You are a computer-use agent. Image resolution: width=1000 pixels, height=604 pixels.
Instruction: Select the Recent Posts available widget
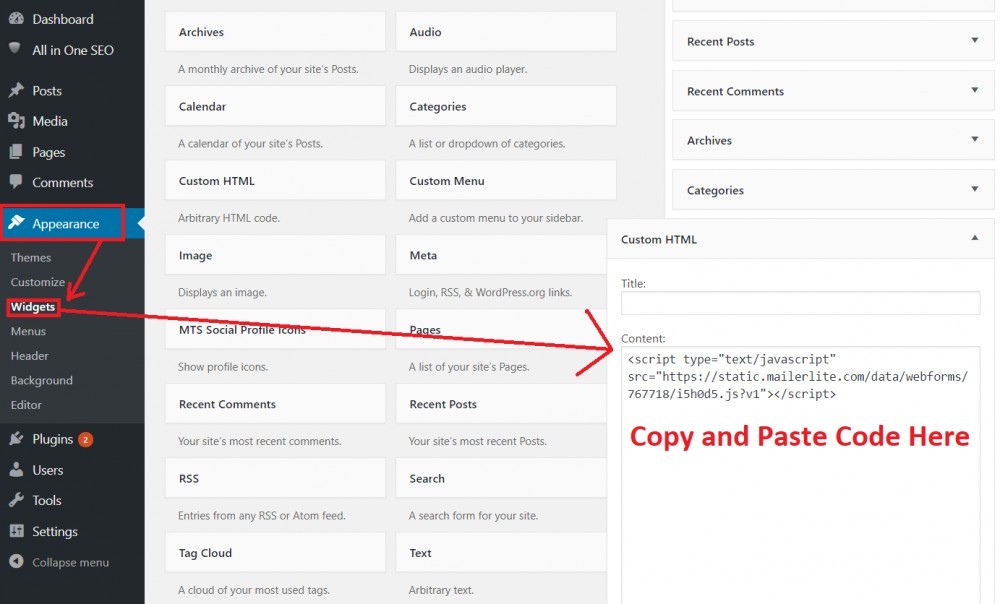[x=501, y=404]
